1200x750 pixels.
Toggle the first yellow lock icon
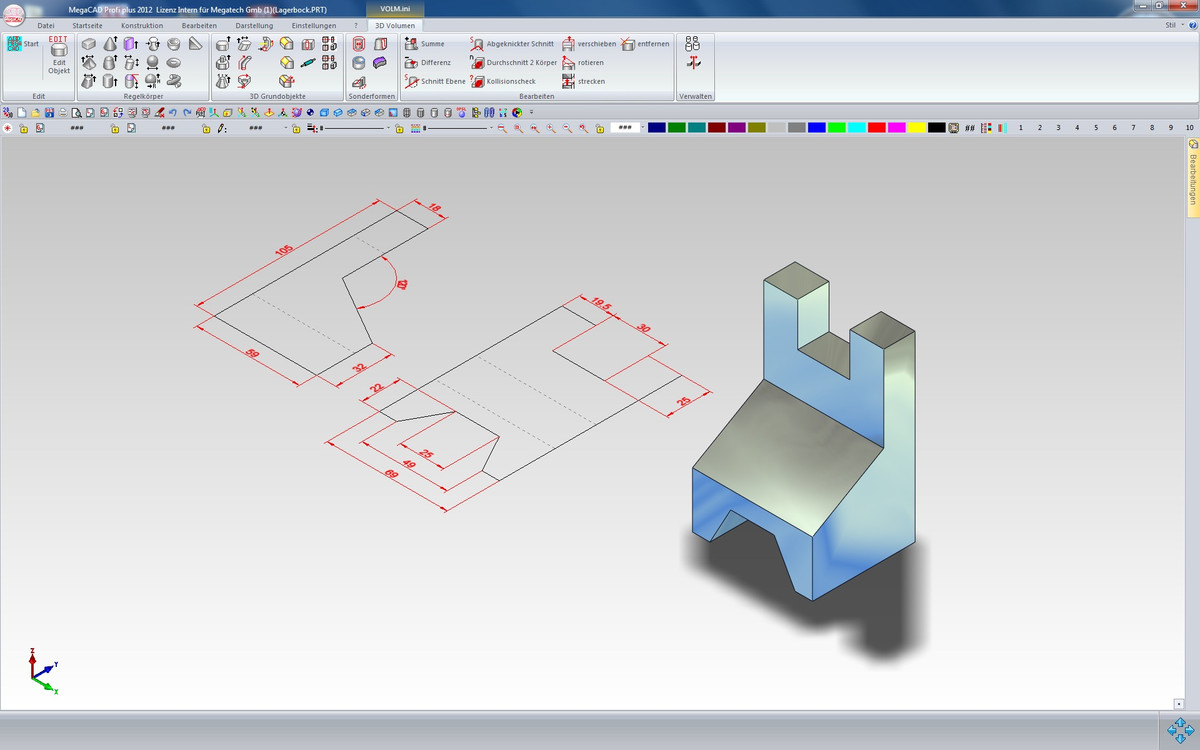24,128
